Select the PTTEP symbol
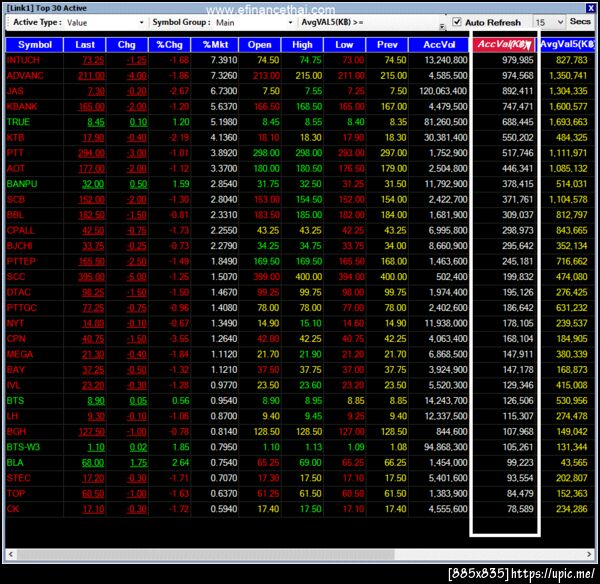Viewport: 600px width, 584px height. pyautogui.click(x=21, y=261)
